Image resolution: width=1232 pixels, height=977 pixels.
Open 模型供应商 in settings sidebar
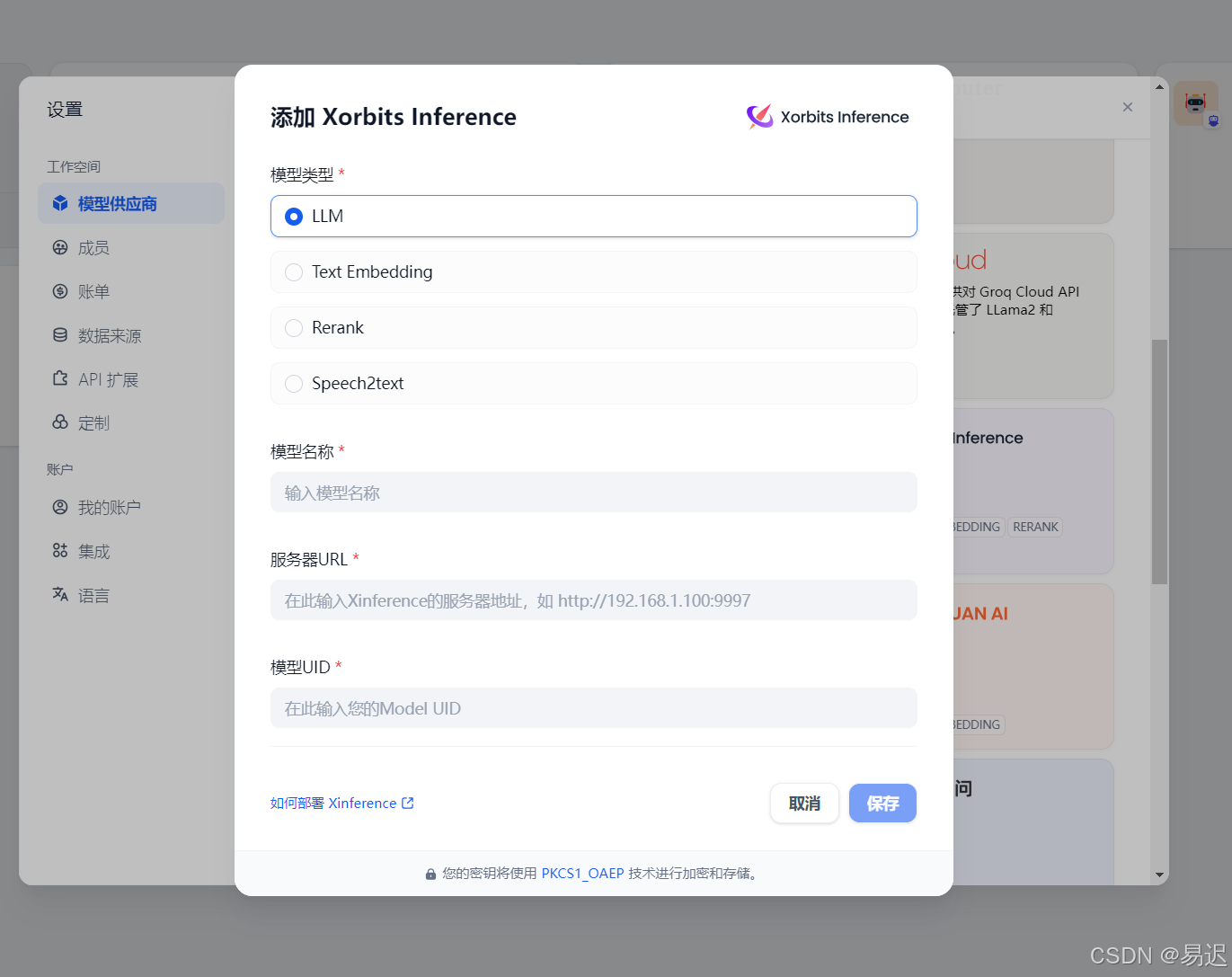click(131, 203)
